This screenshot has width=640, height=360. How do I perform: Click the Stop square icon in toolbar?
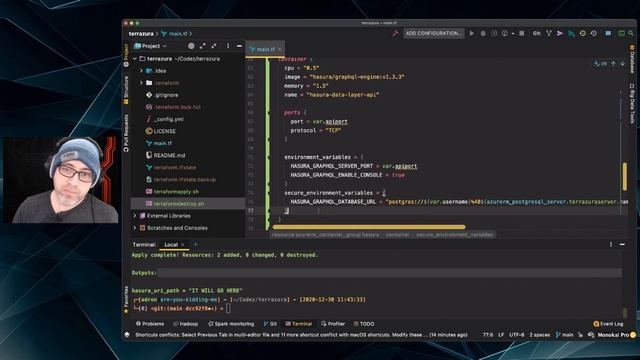pyautogui.click(x=522, y=33)
